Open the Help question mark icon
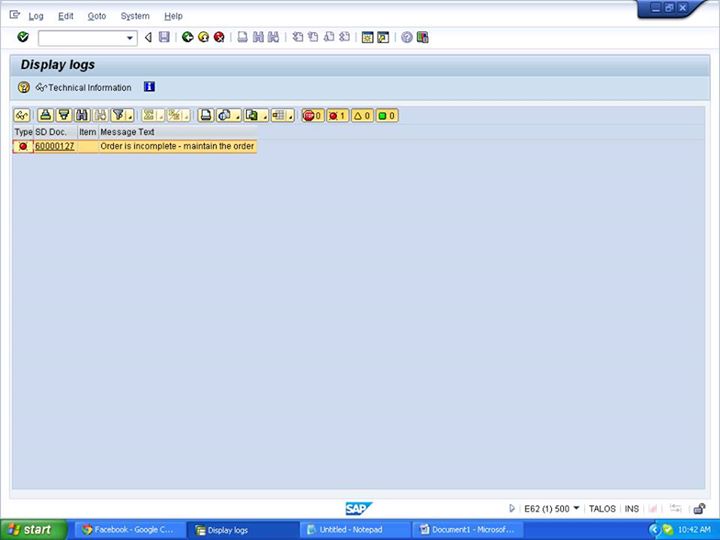Screen dimensions: 720x540 (407, 37)
